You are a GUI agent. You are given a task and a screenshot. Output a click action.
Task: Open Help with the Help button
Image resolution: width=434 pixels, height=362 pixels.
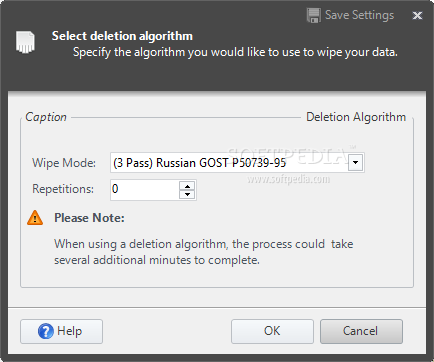point(61,331)
